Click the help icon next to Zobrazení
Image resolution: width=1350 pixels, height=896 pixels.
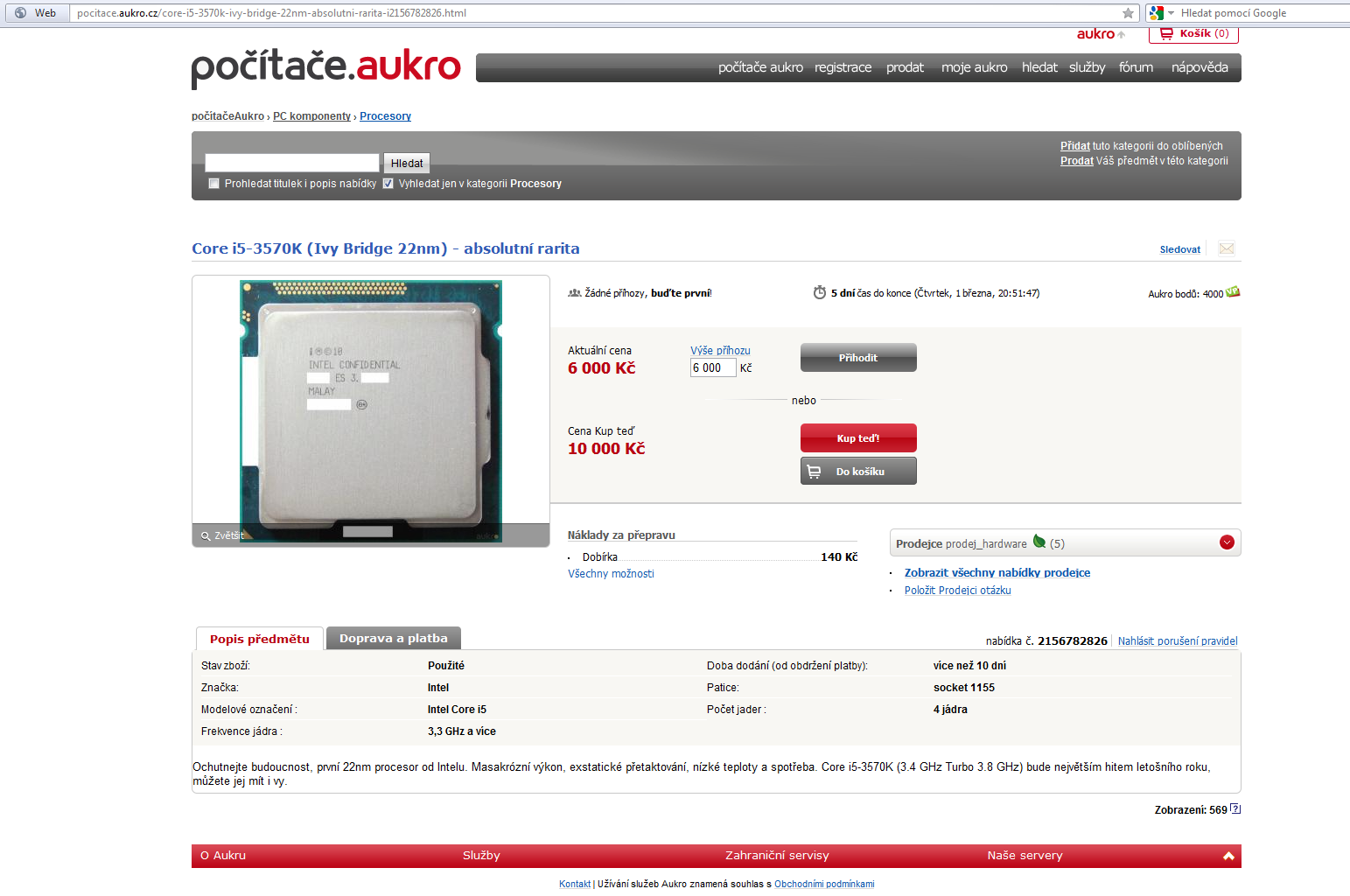pyautogui.click(x=1235, y=808)
